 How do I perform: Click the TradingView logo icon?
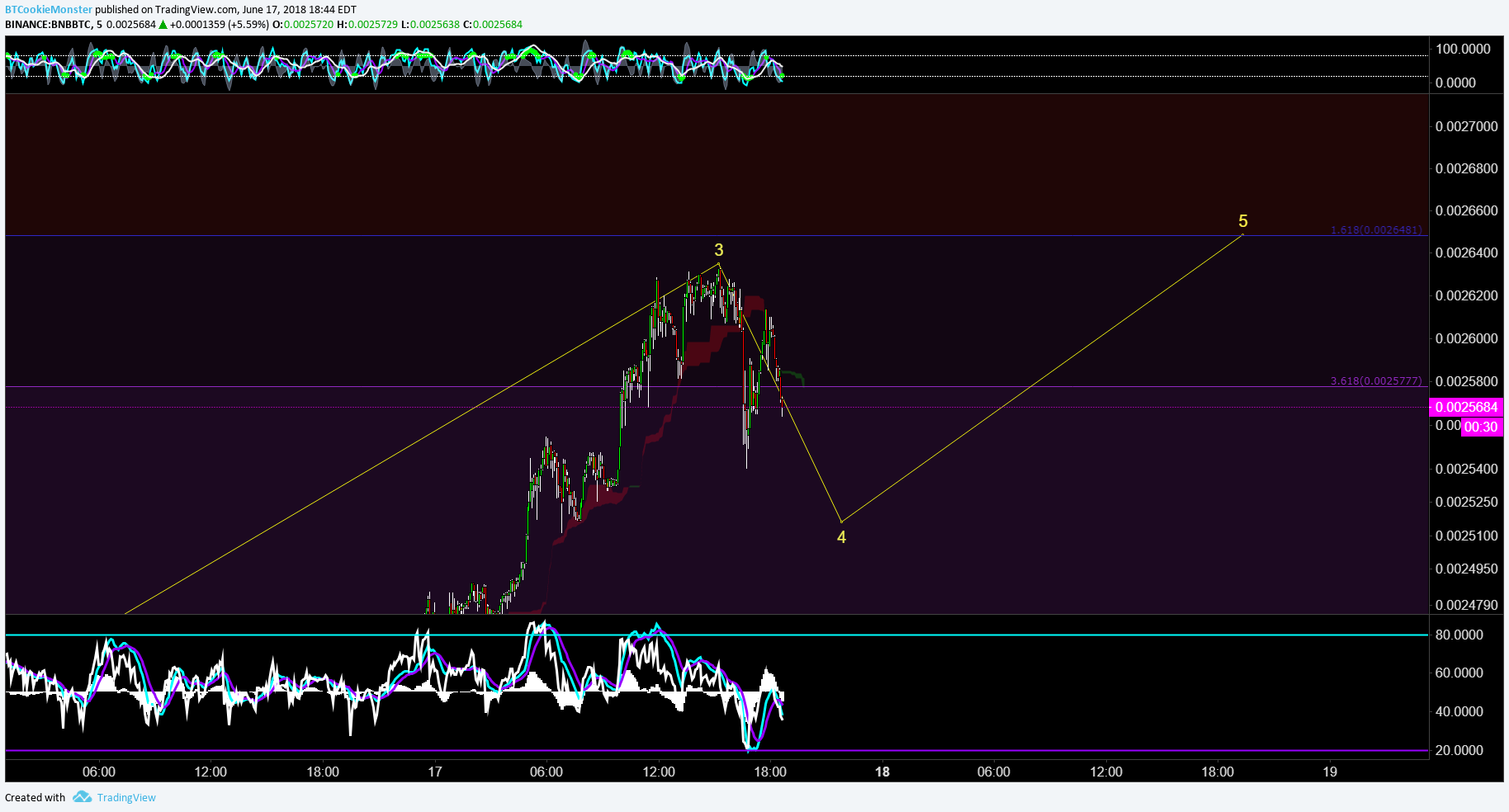click(x=82, y=797)
